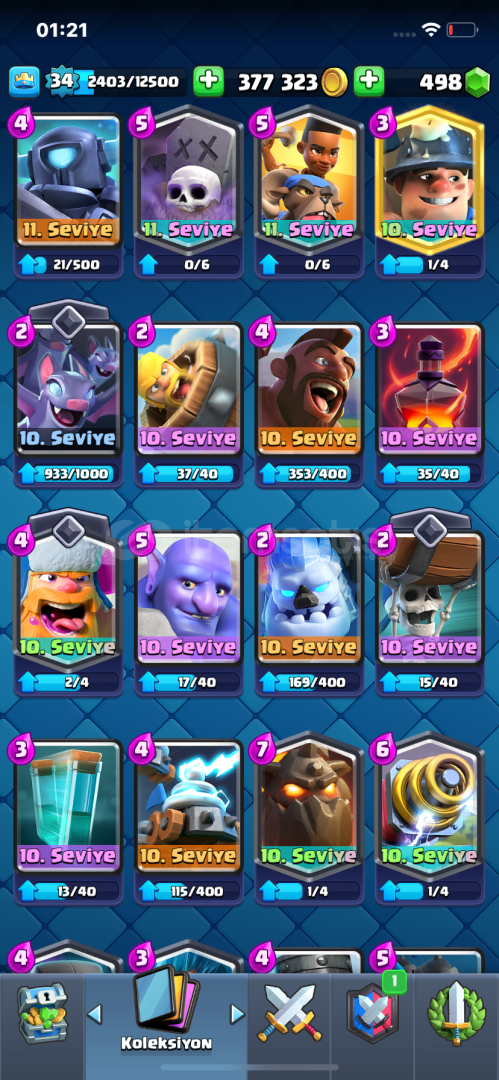
Task: Select the Hog Rider card
Action: [309, 402]
